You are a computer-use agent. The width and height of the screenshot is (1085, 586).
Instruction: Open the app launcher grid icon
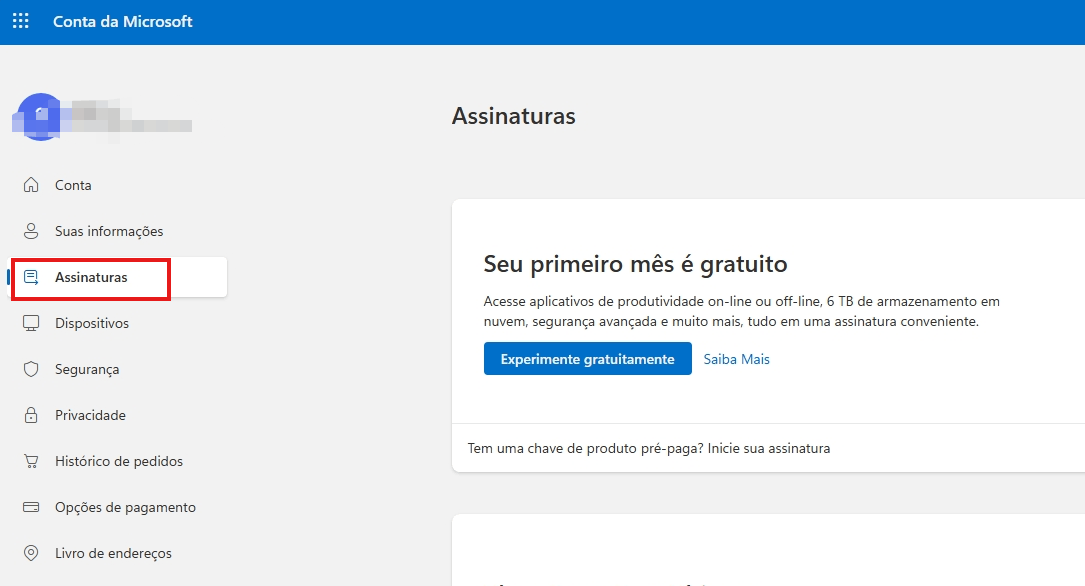pos(21,21)
